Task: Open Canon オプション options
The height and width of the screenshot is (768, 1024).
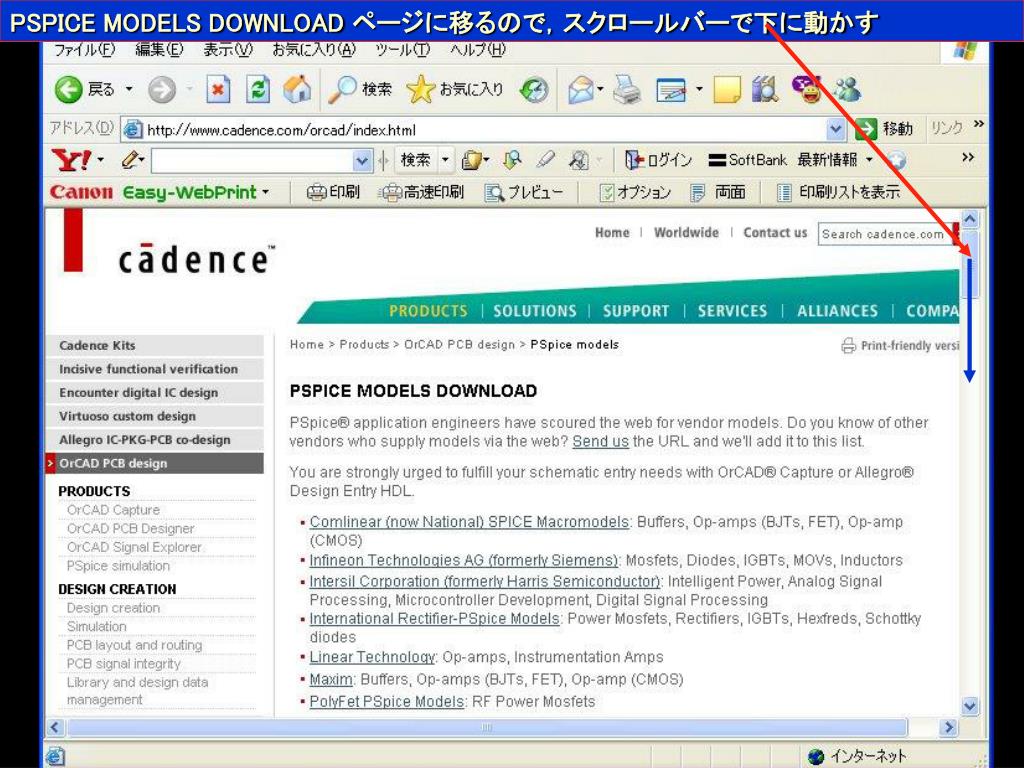Action: (635, 192)
